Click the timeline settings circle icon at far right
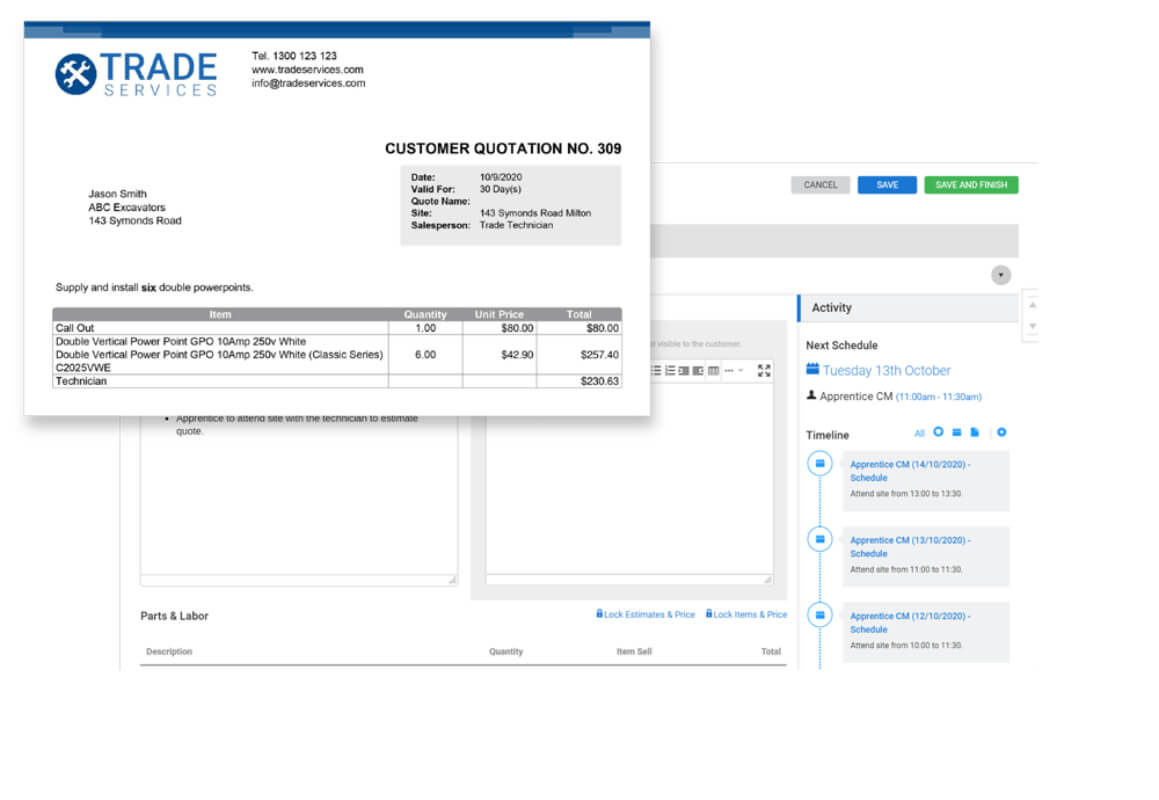Viewport: 1159px width, 800px height. pyautogui.click(x=1002, y=432)
